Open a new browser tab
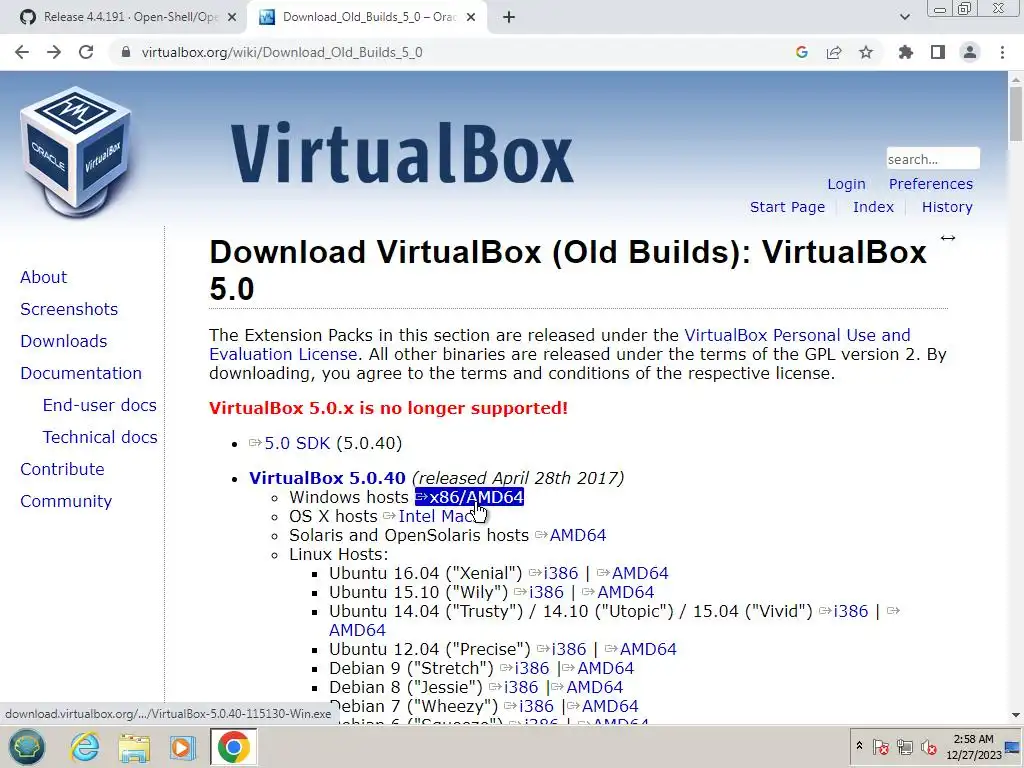The height and width of the screenshot is (768, 1024). click(509, 18)
